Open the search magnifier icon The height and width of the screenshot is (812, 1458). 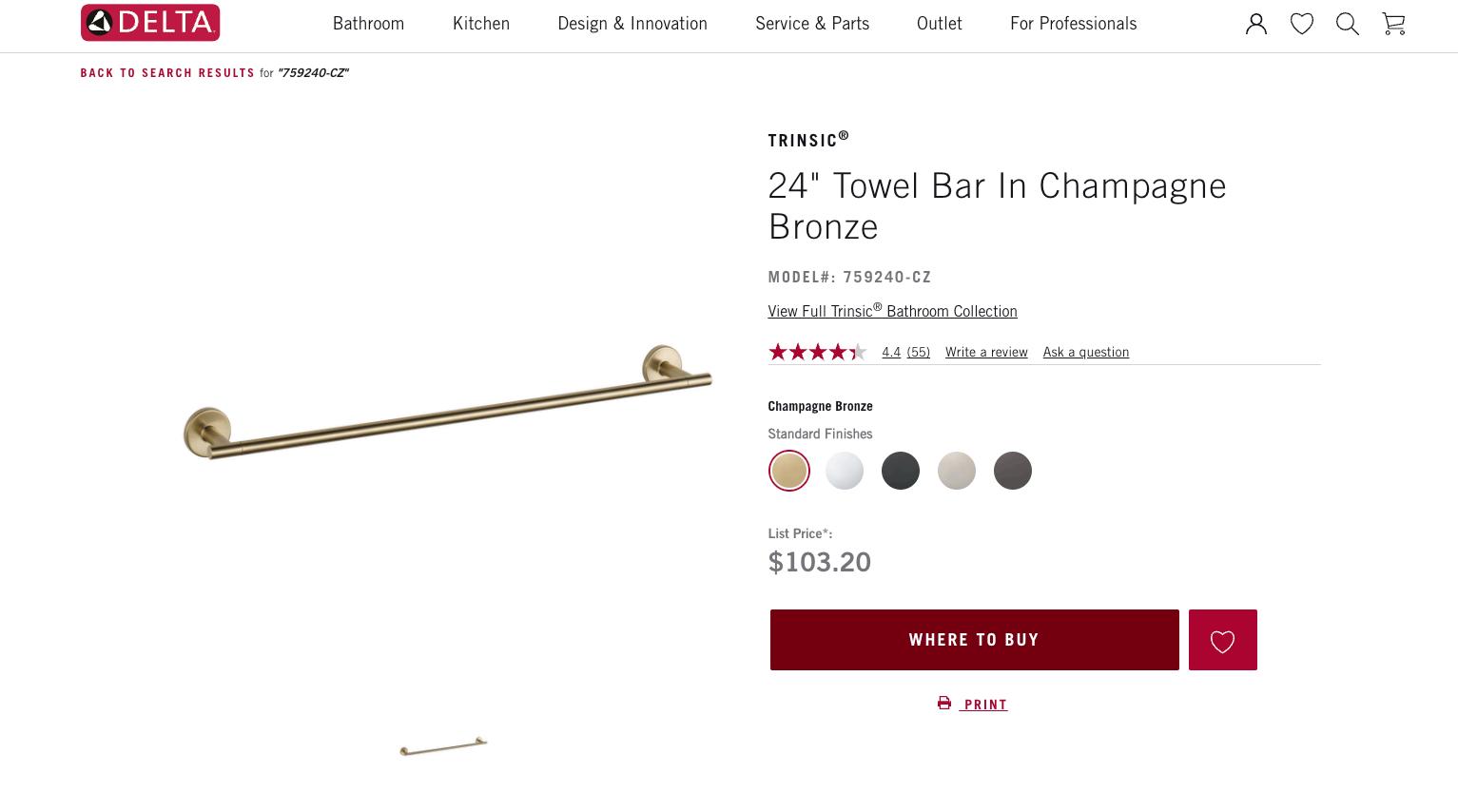[x=1348, y=24]
